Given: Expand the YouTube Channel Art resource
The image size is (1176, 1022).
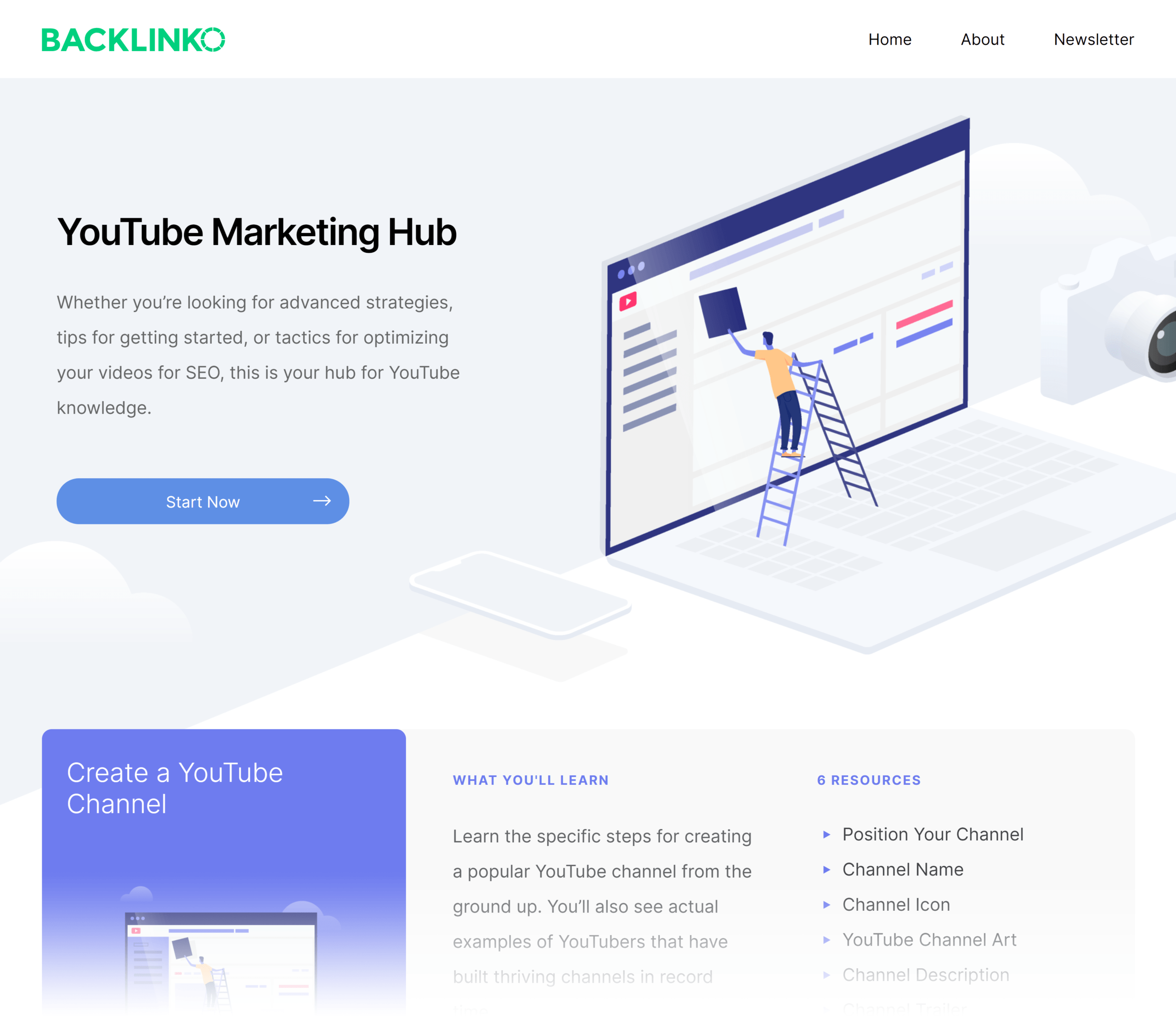Looking at the screenshot, I should click(x=929, y=939).
